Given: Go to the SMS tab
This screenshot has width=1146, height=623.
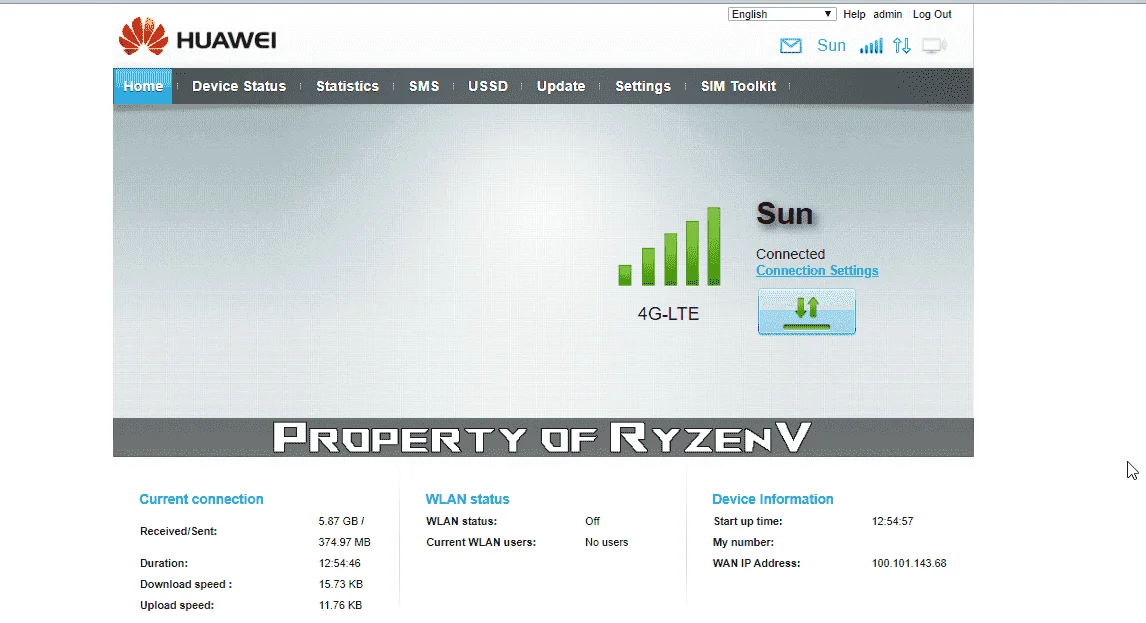Looking at the screenshot, I should [424, 86].
